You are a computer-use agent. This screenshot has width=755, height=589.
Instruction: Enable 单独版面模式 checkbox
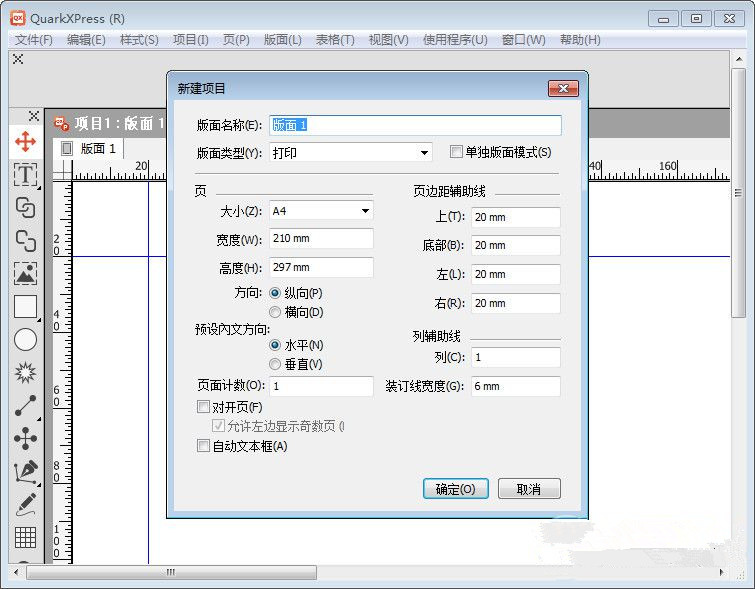[x=456, y=152]
